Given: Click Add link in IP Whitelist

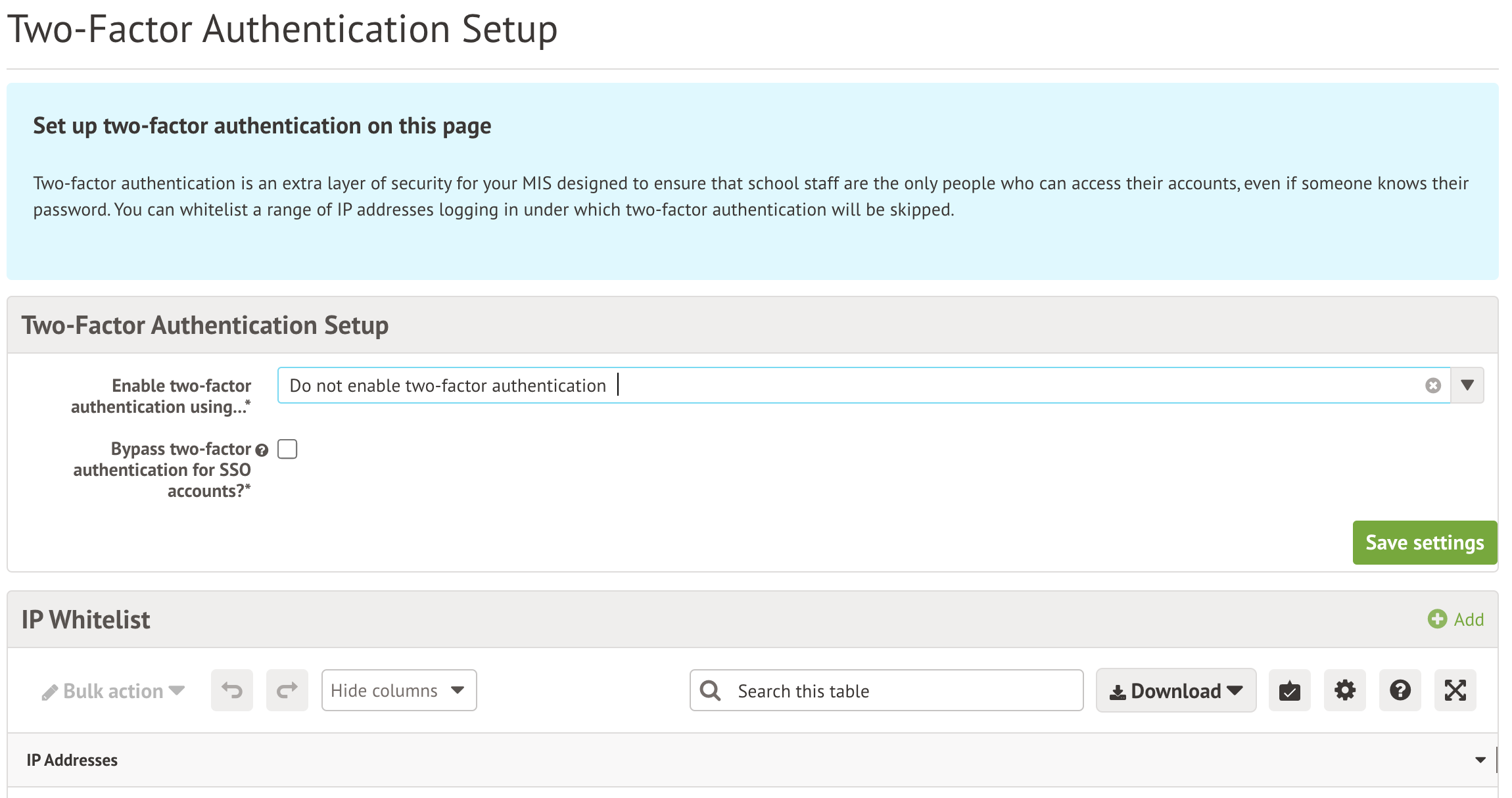Looking at the screenshot, I should tap(1468, 619).
